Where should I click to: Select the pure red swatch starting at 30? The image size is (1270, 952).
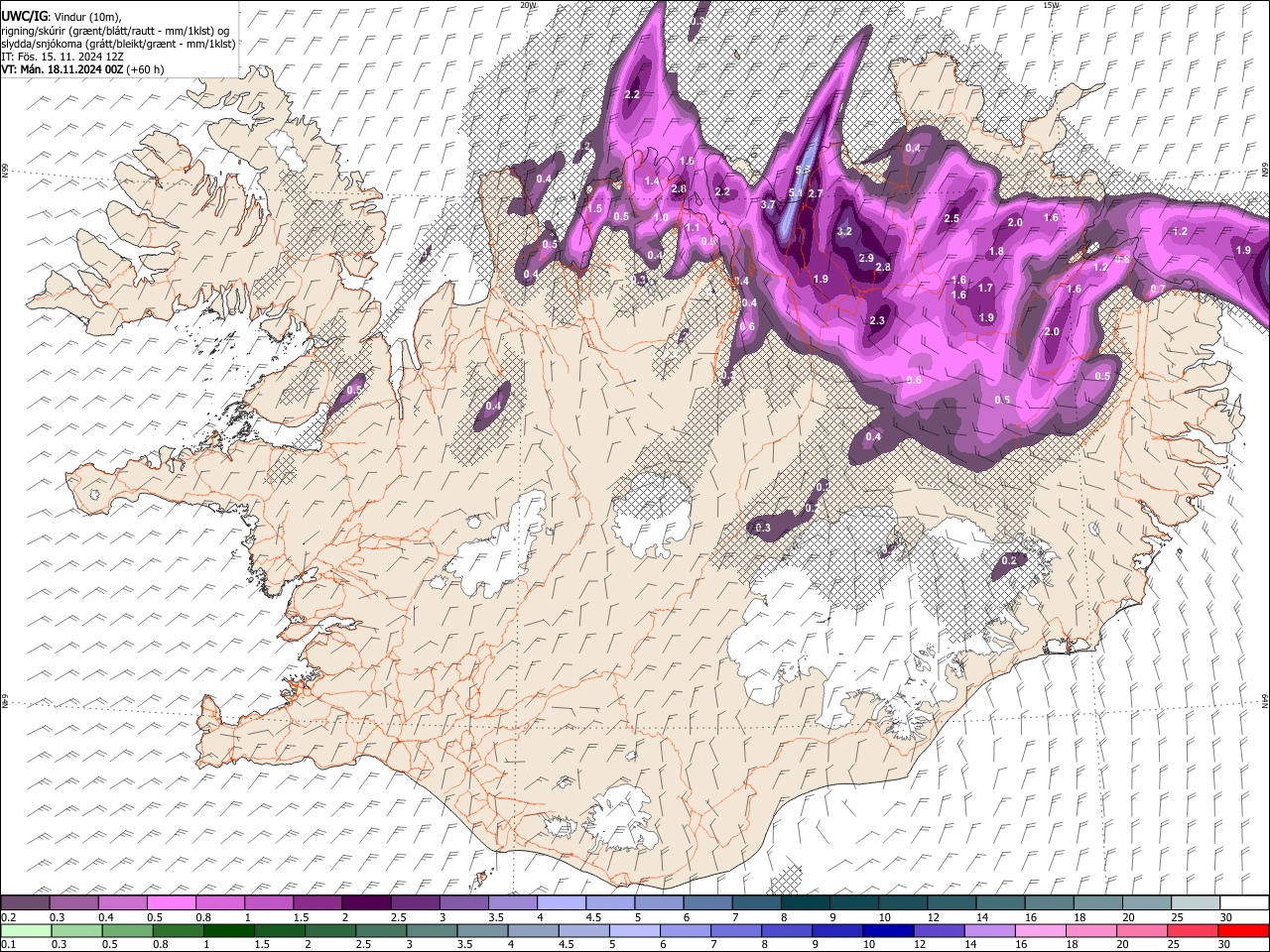(1245, 930)
